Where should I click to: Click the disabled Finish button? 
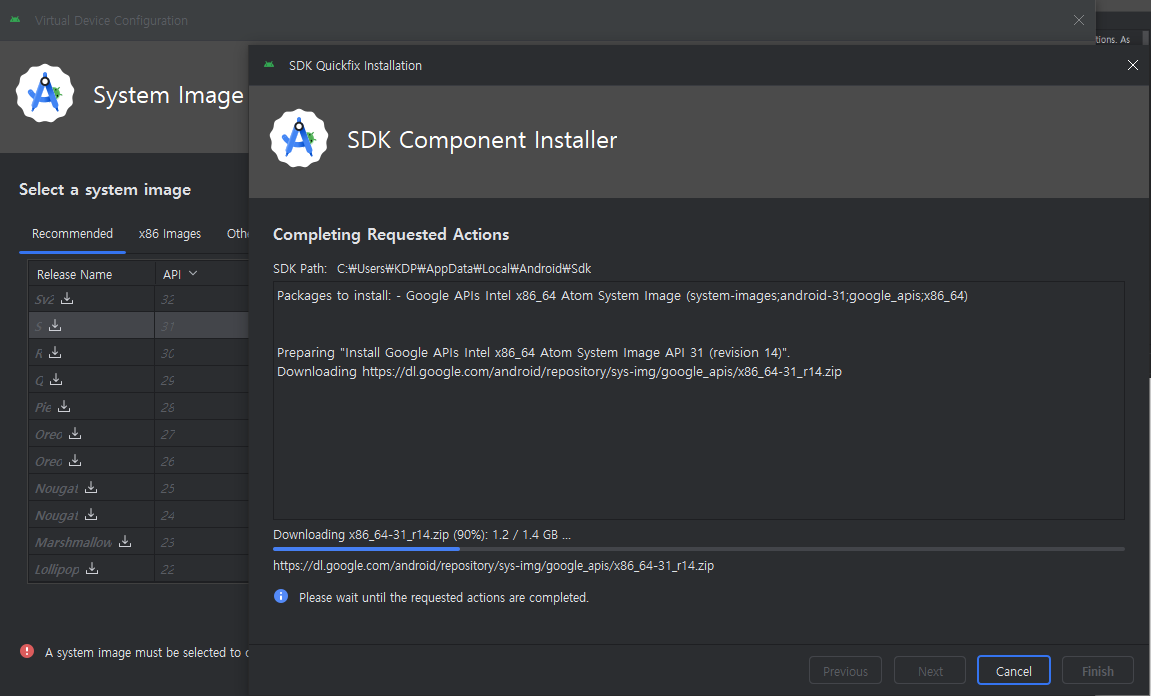click(x=1097, y=671)
